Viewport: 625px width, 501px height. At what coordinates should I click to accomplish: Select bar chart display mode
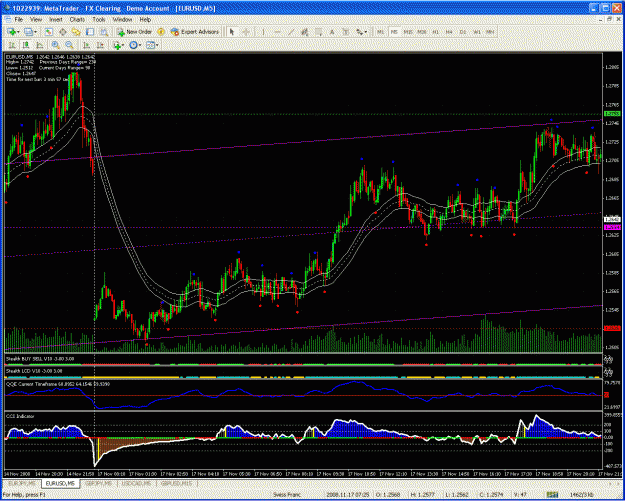click(12, 45)
